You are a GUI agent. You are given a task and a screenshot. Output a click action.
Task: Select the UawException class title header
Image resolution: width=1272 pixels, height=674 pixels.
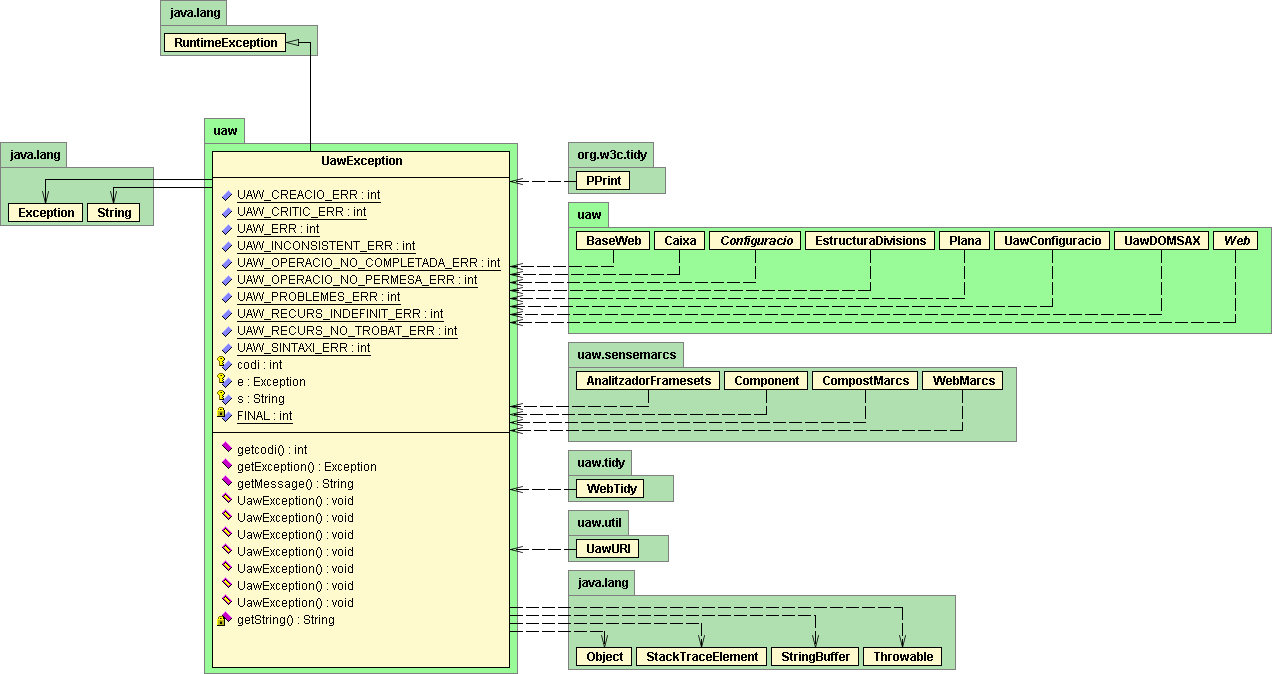click(x=361, y=161)
